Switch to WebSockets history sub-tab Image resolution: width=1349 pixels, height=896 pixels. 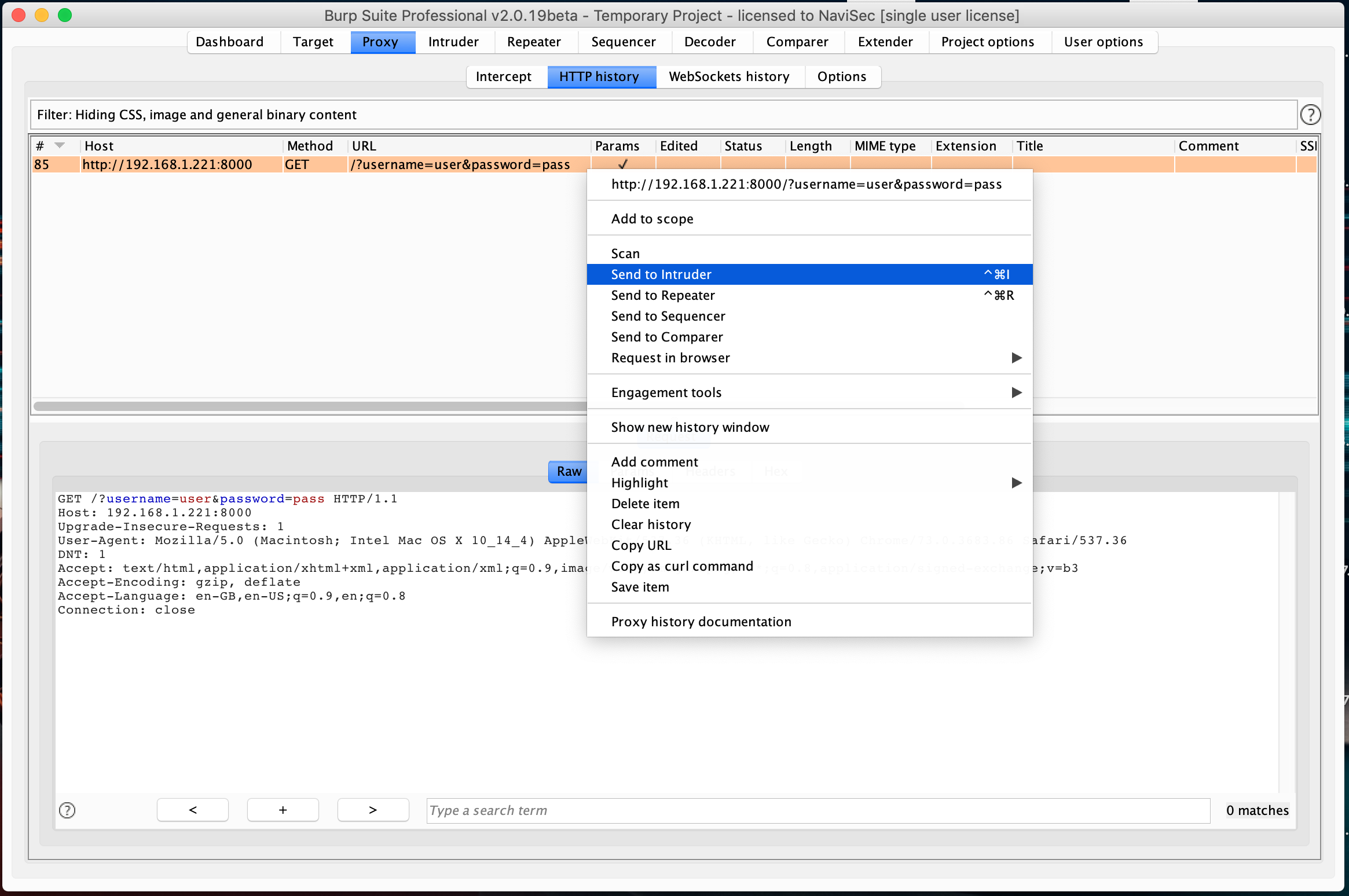click(730, 76)
